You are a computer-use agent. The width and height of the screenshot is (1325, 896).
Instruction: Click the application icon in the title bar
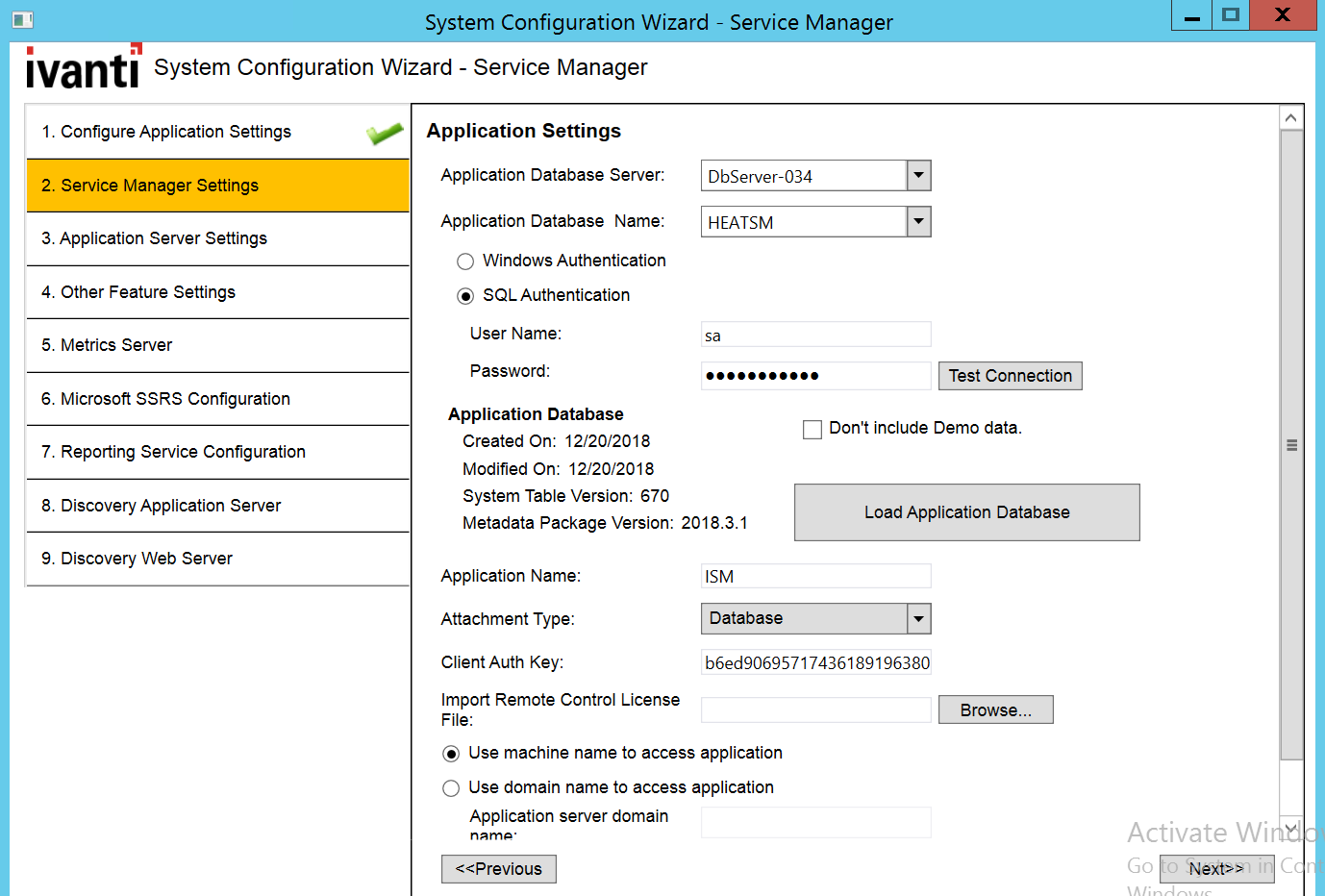click(21, 18)
